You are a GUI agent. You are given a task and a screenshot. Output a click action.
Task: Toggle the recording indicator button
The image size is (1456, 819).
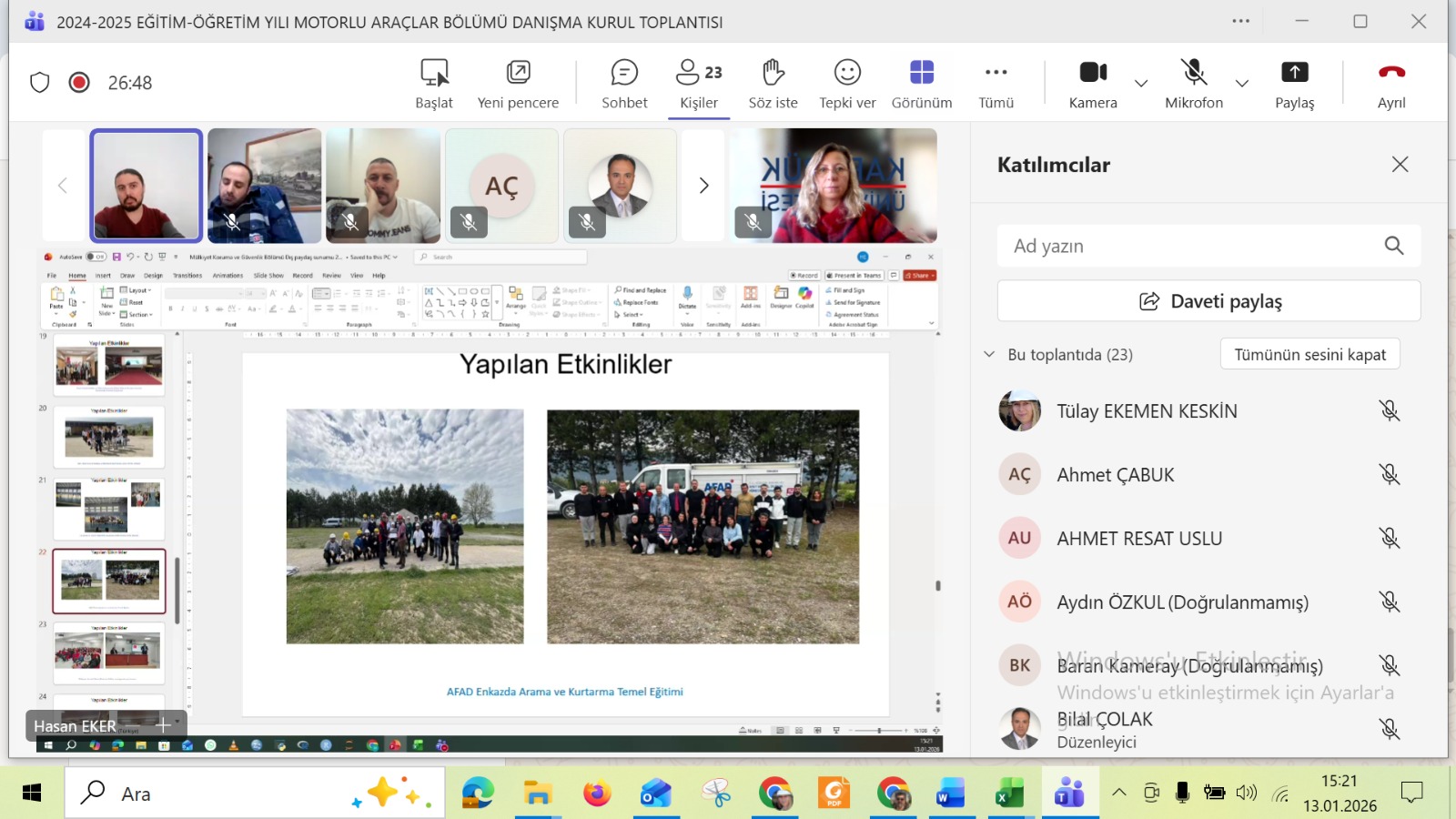pos(79,83)
